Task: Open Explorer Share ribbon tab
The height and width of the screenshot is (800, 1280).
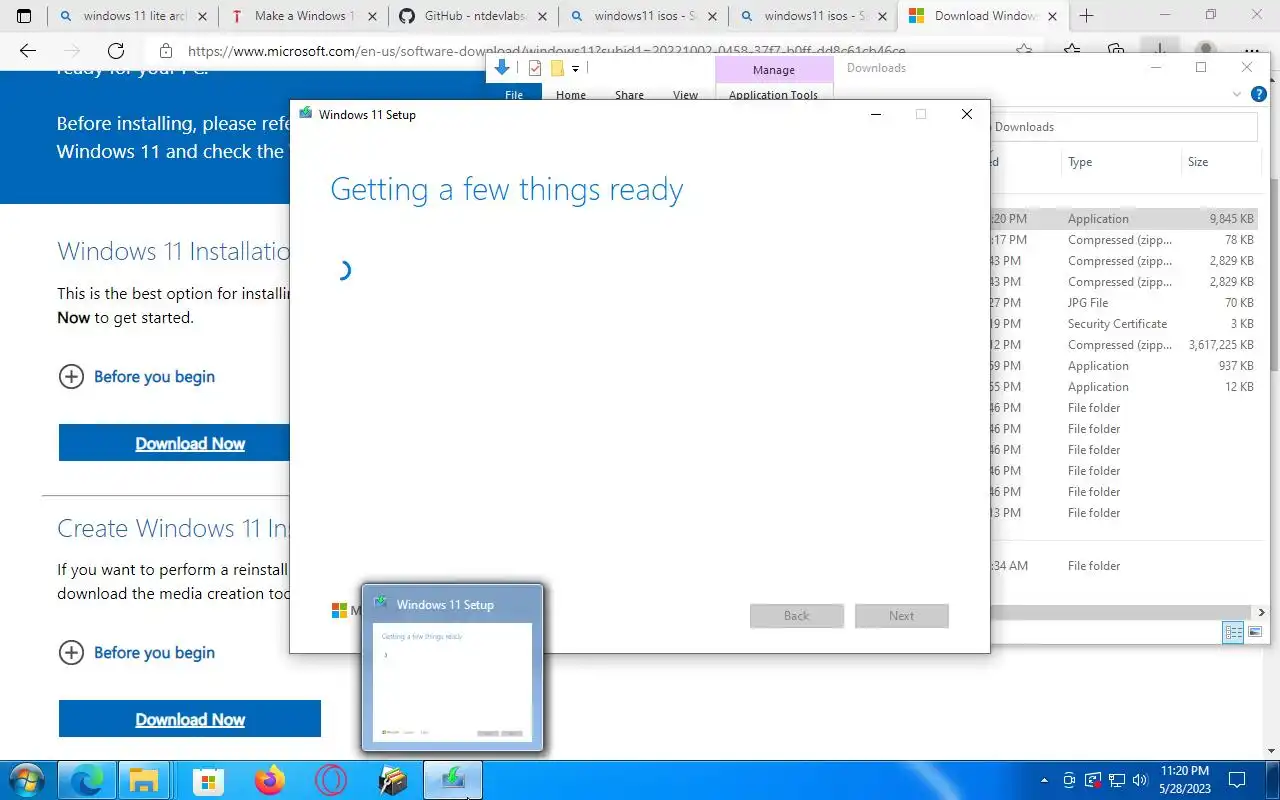Action: point(629,95)
